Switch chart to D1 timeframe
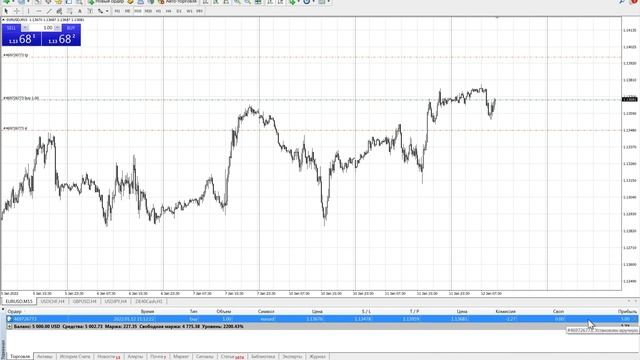Image resolution: width=640 pixels, height=360 pixels. [179, 11]
